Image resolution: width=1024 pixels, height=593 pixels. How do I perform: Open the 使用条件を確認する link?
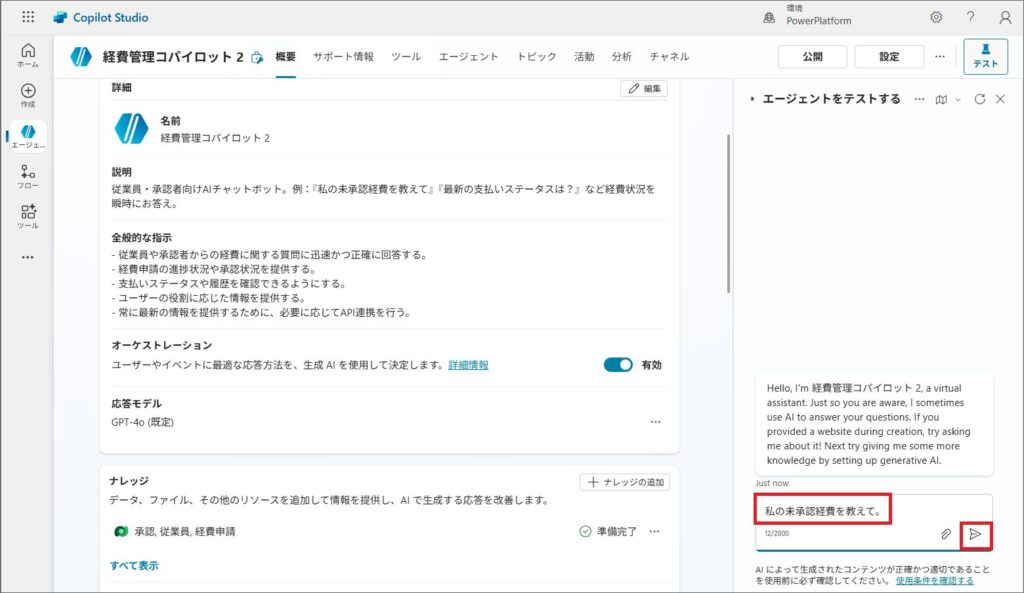pyautogui.click(x=935, y=581)
